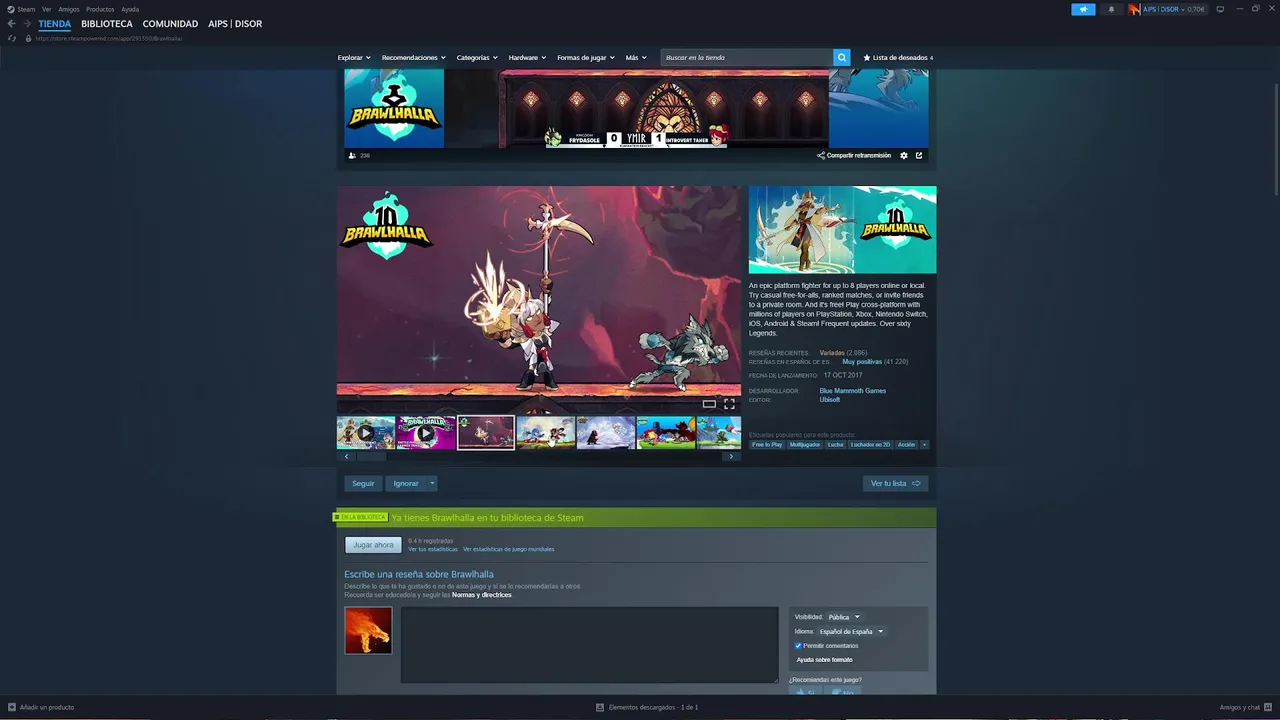The image size is (1280, 720).
Task: Go forward with the right arrow
Action: (27, 24)
